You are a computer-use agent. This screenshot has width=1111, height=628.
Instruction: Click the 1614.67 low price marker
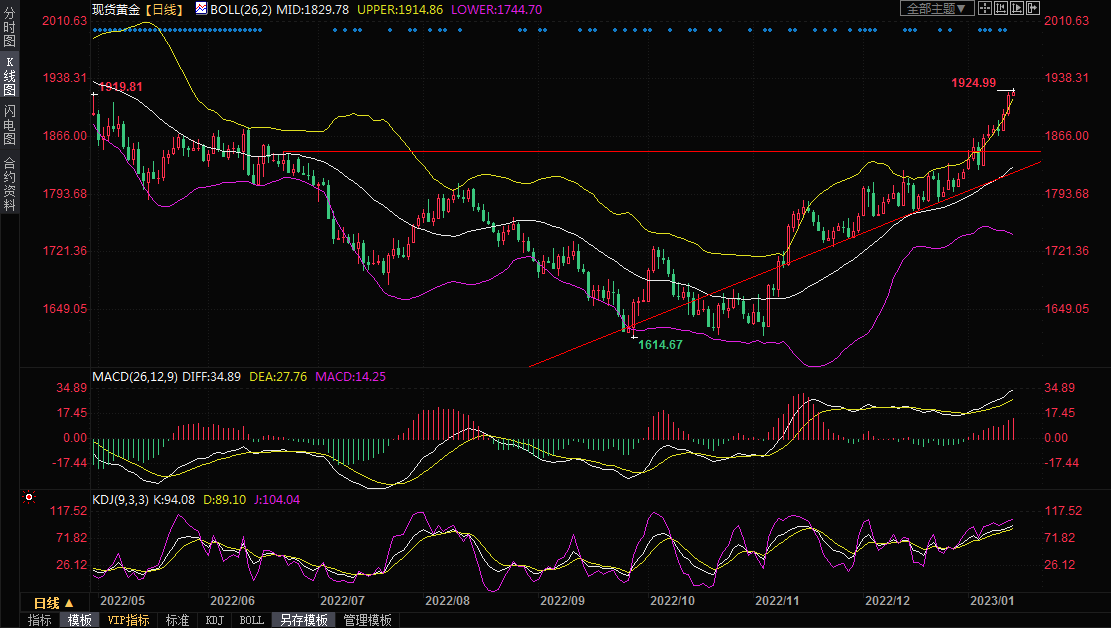click(x=660, y=344)
